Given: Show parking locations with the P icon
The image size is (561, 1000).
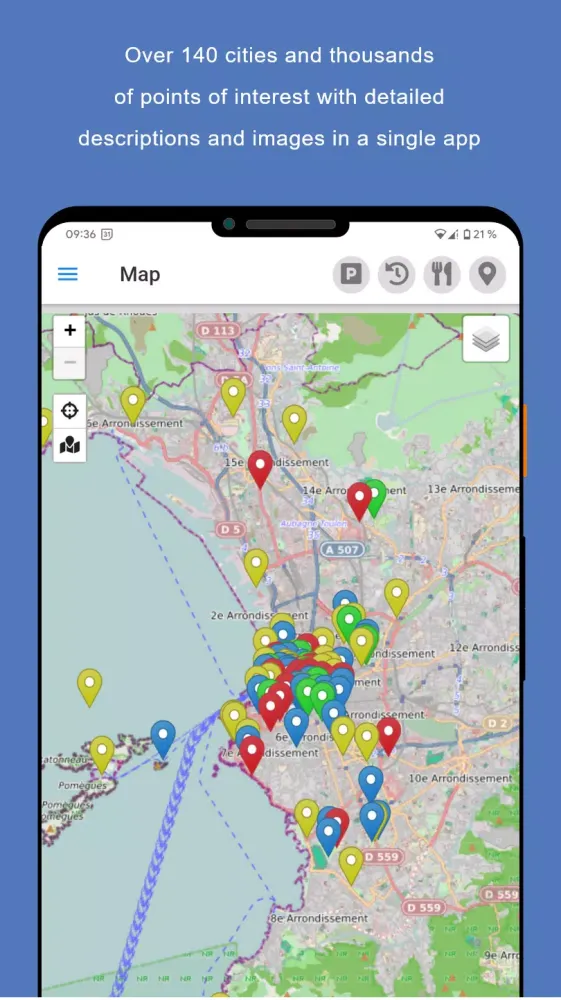Looking at the screenshot, I should coord(351,275).
